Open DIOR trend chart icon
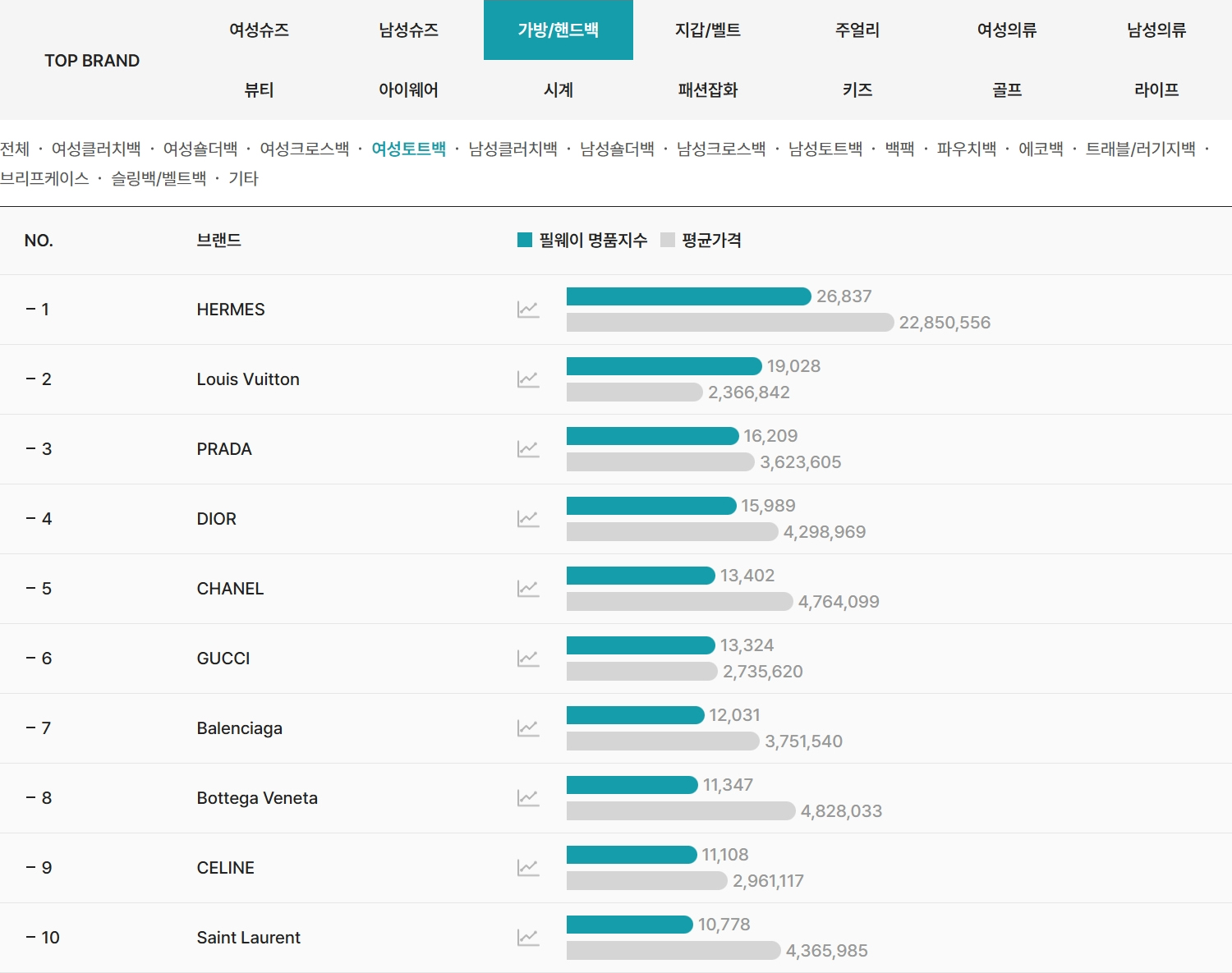 coord(528,519)
